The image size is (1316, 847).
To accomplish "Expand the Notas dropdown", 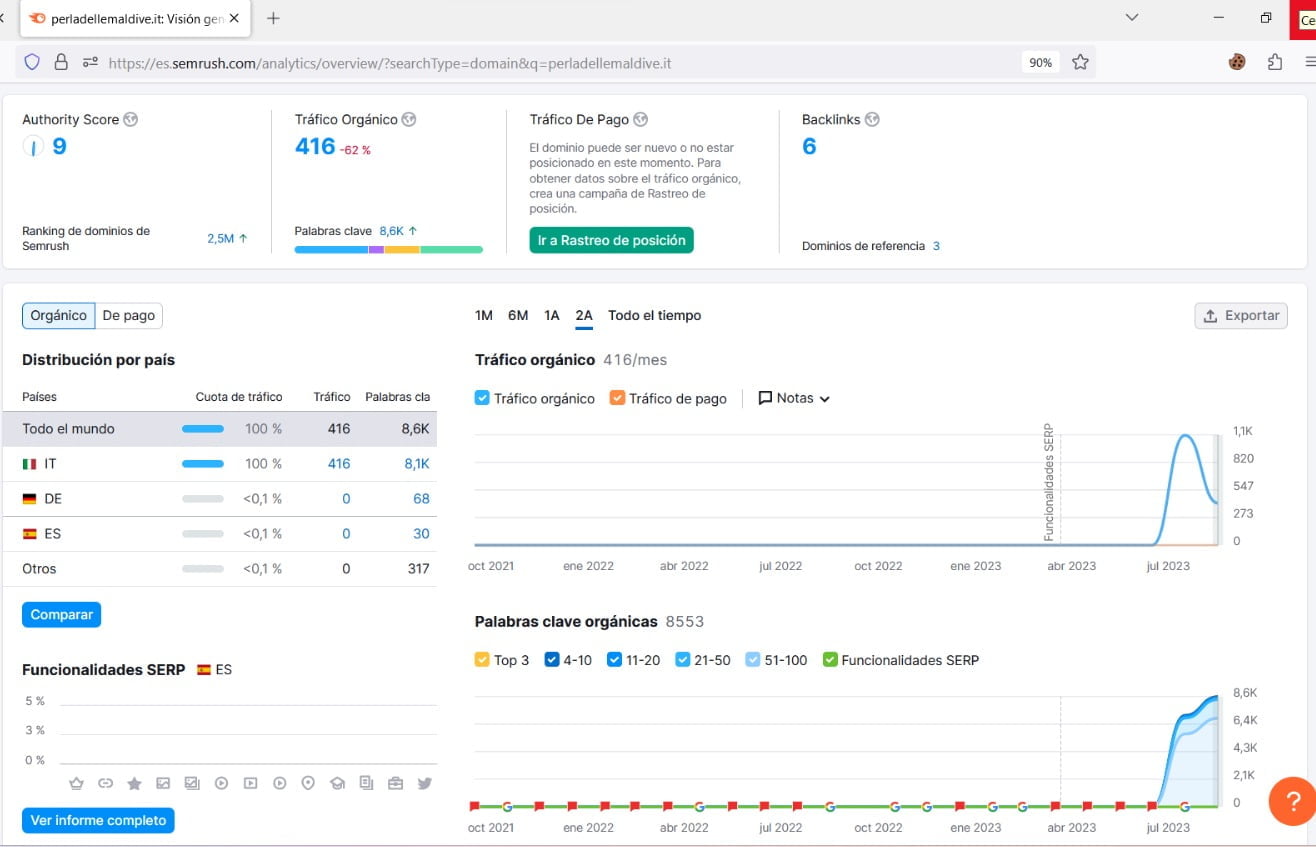I will (794, 398).
